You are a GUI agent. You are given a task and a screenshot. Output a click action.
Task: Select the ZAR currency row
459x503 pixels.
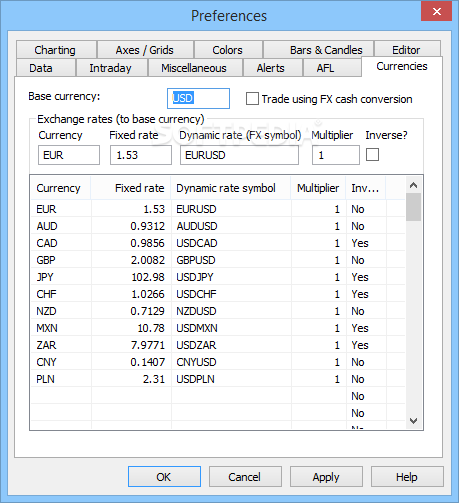[218, 345]
